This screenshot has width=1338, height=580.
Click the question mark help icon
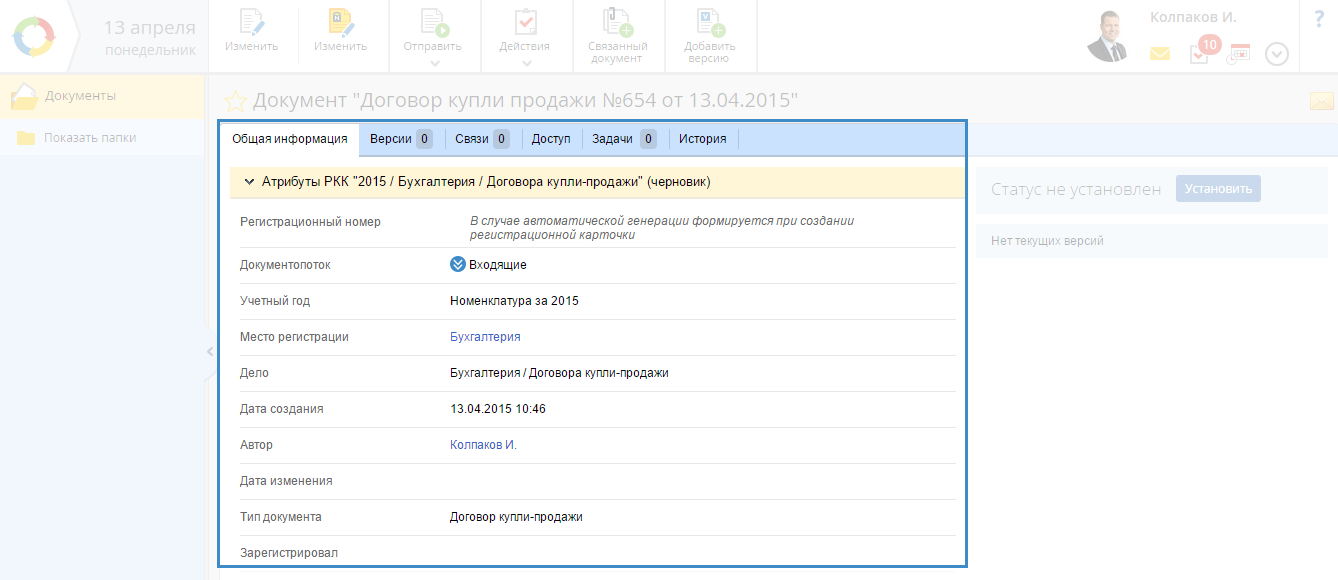tap(1318, 19)
